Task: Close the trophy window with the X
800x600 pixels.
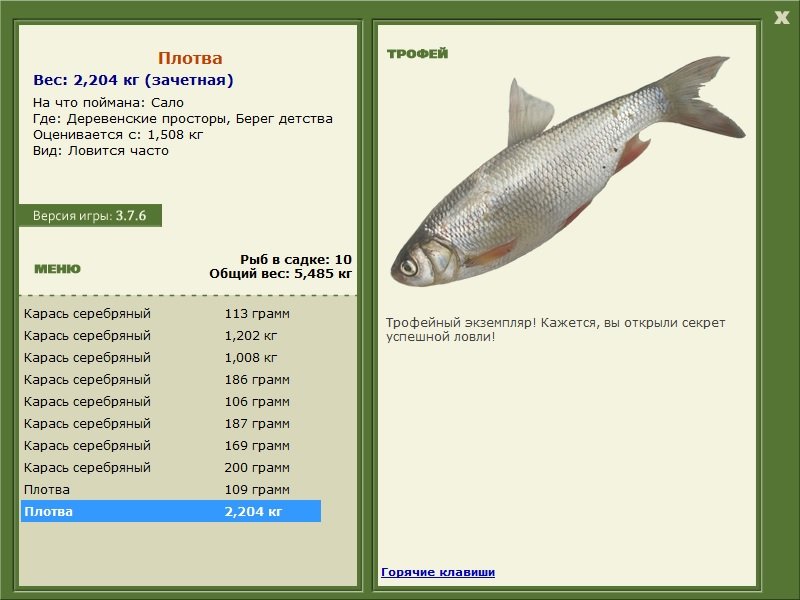Action: (781, 18)
